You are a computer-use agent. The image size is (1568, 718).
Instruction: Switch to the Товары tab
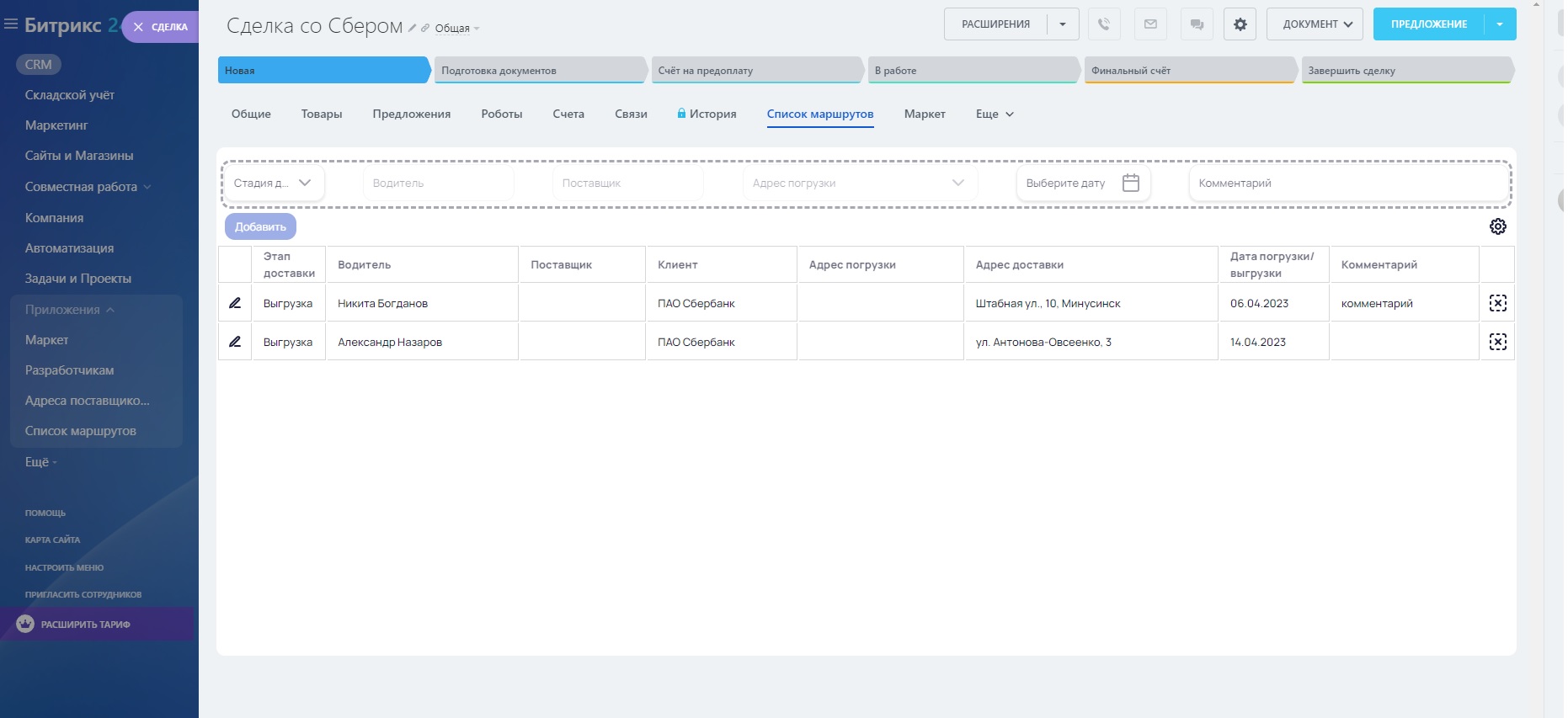[322, 114]
